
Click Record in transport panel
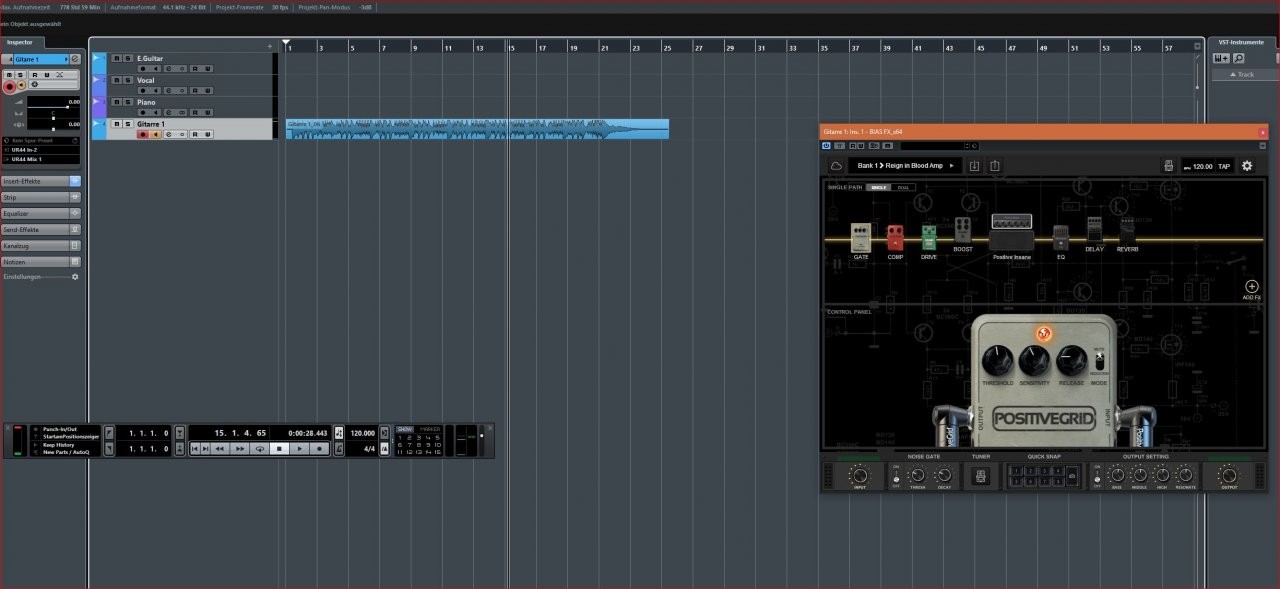[319, 448]
